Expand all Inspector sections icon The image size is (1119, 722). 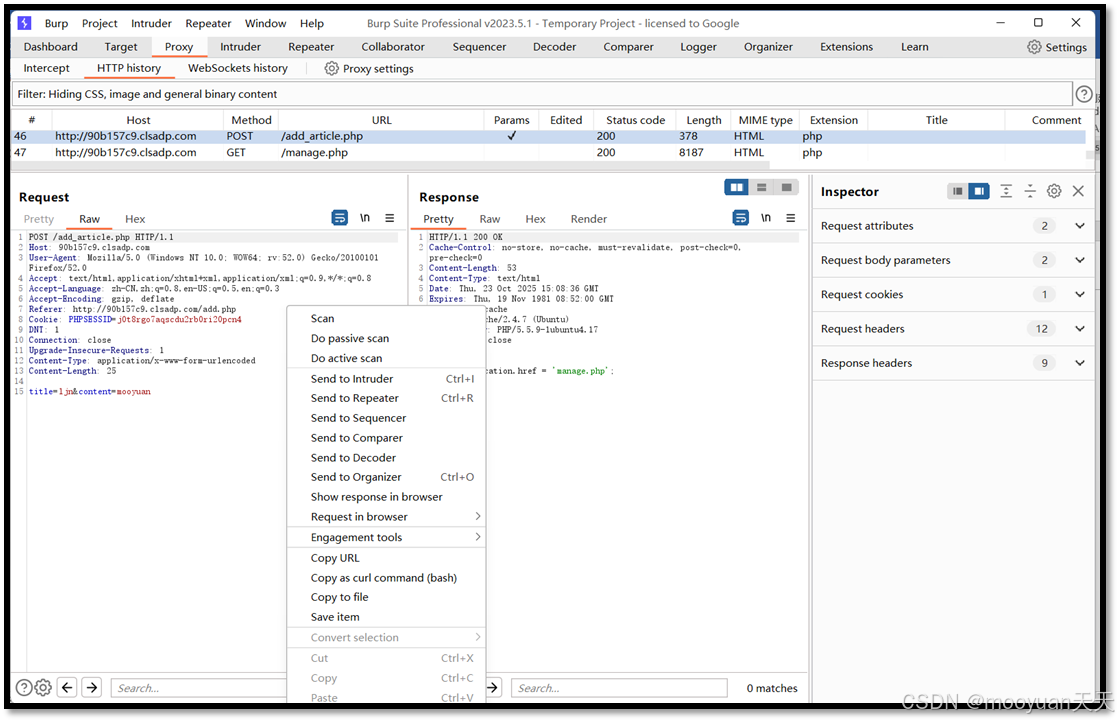click(1006, 191)
